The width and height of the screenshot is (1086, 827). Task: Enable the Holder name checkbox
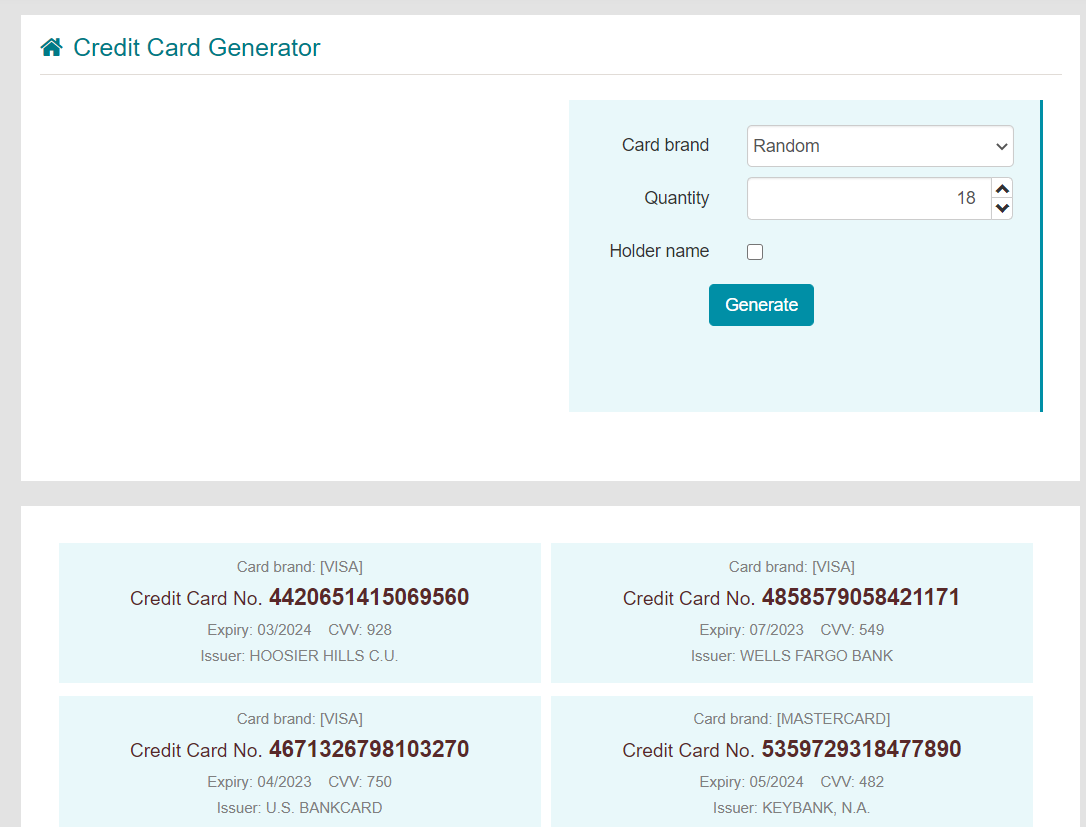[x=755, y=251]
